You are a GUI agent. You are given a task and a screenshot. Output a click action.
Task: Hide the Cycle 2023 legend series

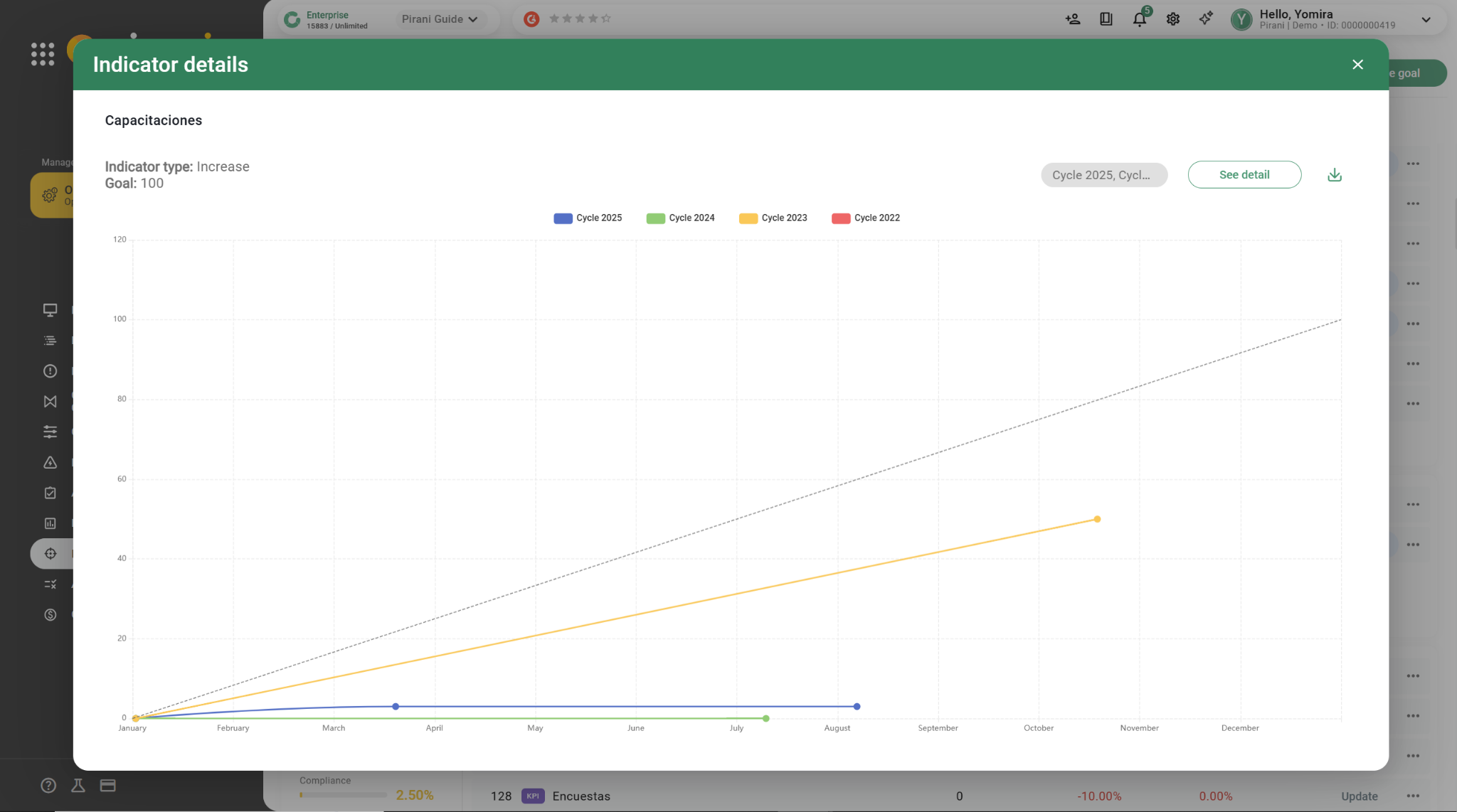773,218
